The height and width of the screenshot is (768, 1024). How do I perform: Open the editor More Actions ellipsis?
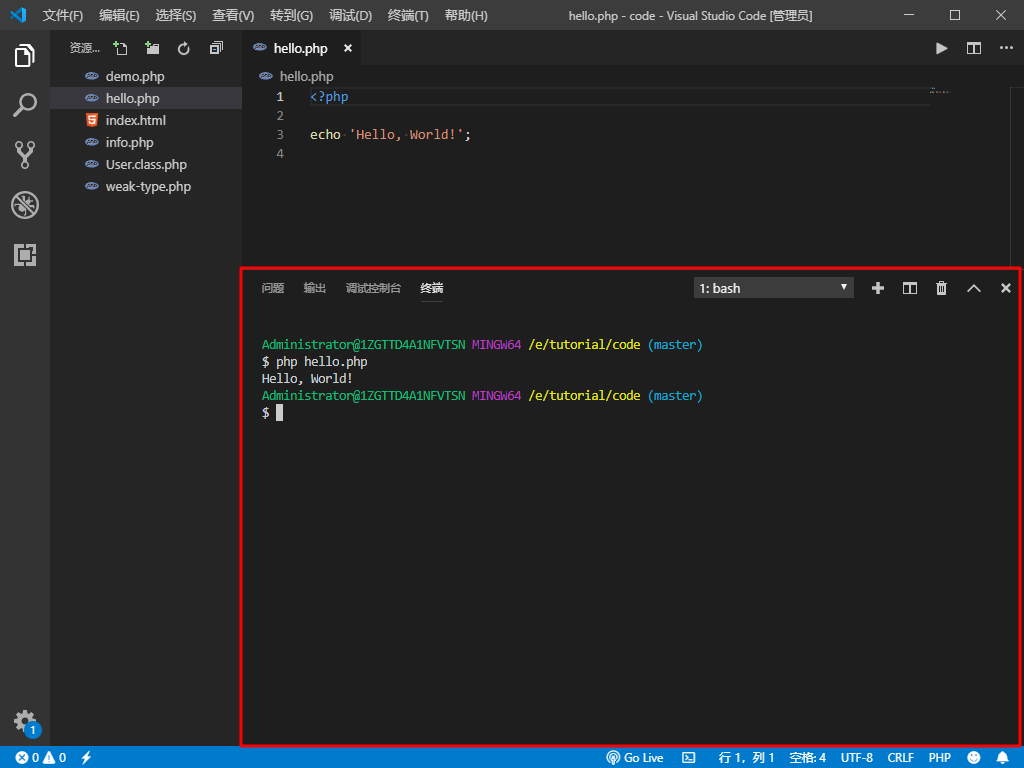click(1006, 48)
